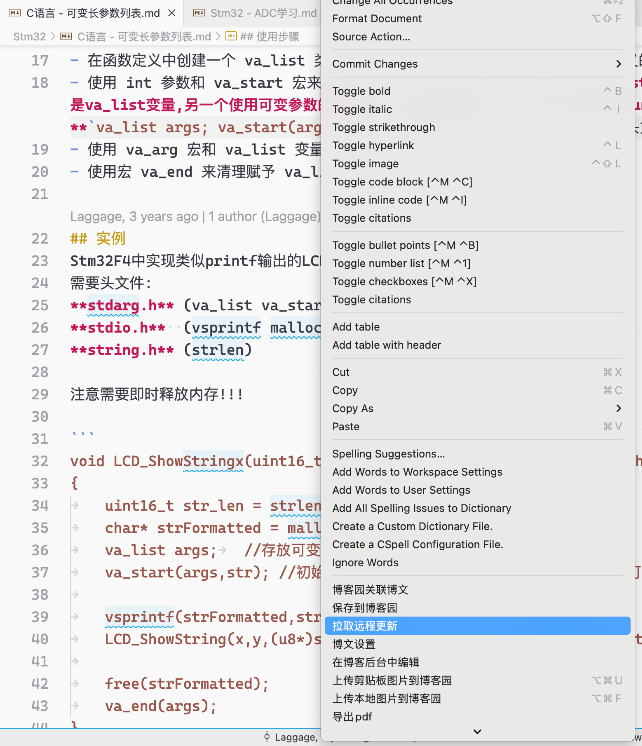Toggle bullet points entry

[477, 245]
